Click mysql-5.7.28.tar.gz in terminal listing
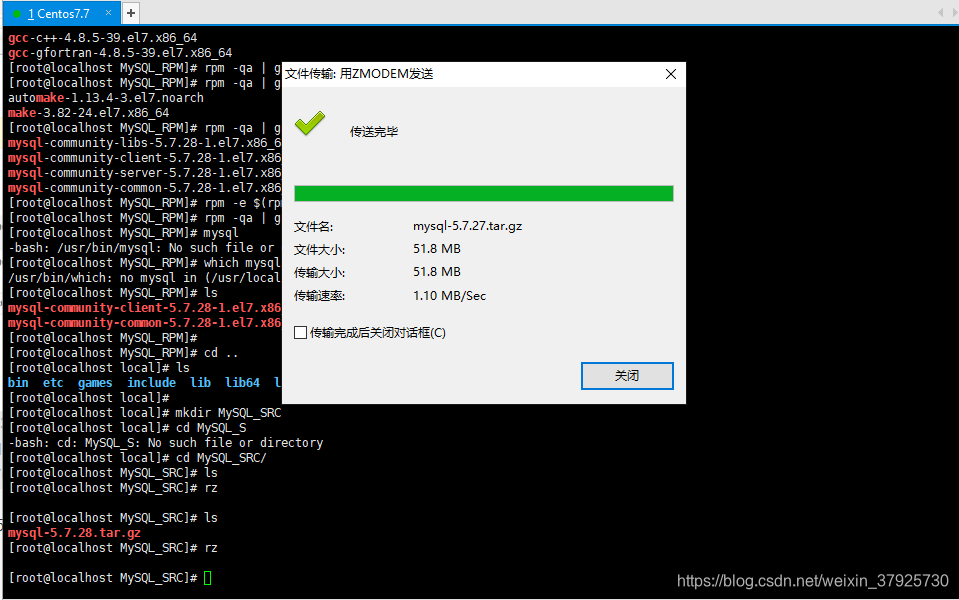 tap(74, 533)
